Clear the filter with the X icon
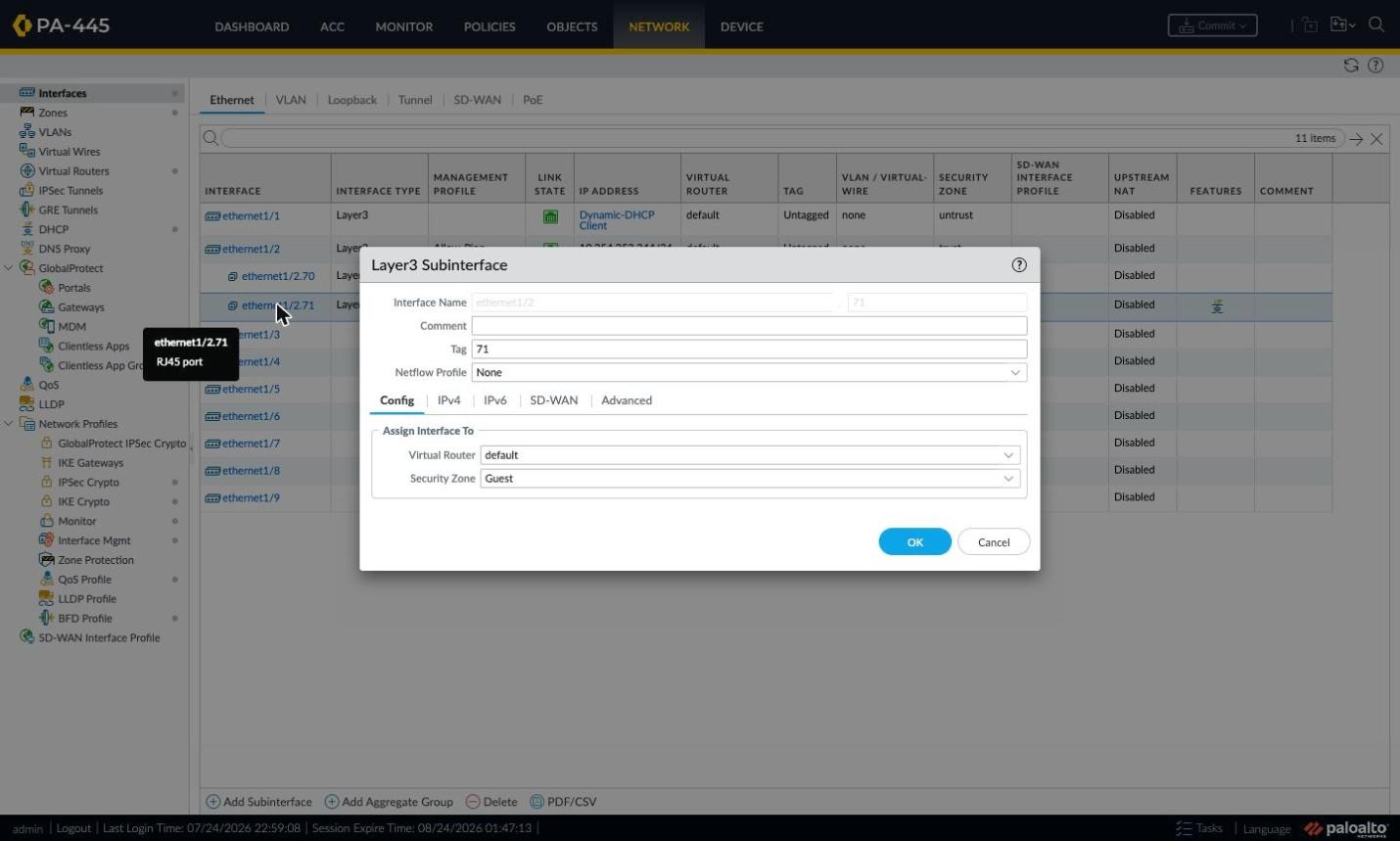This screenshot has width=1400, height=841. (1377, 139)
